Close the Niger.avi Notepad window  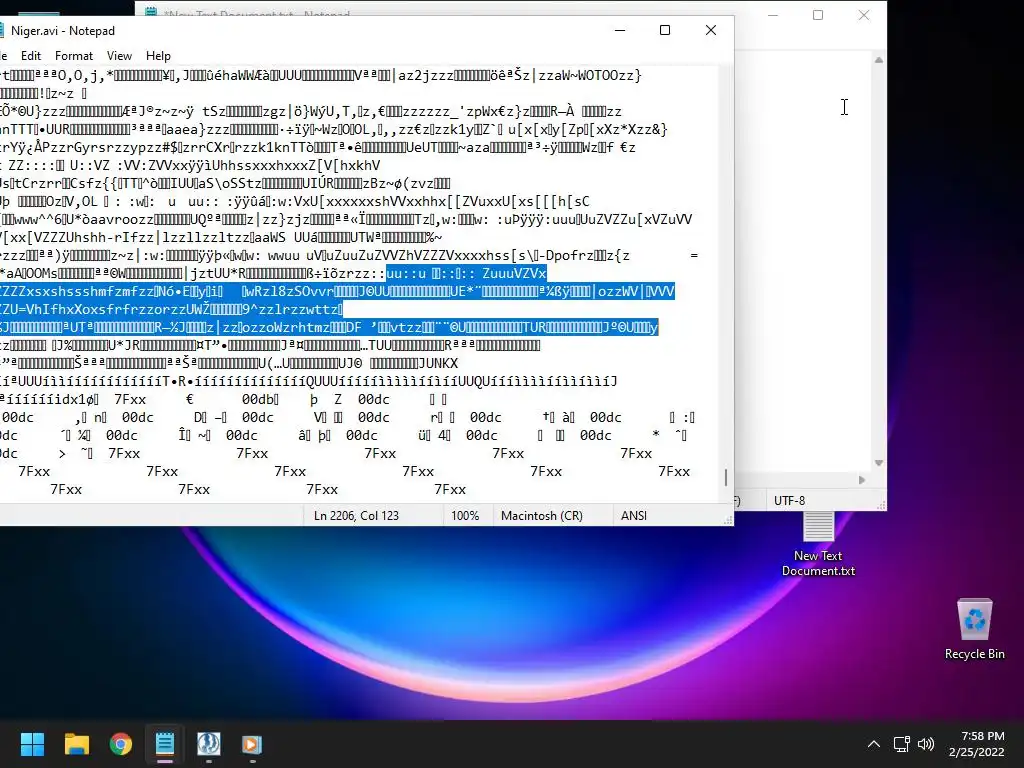coord(711,30)
